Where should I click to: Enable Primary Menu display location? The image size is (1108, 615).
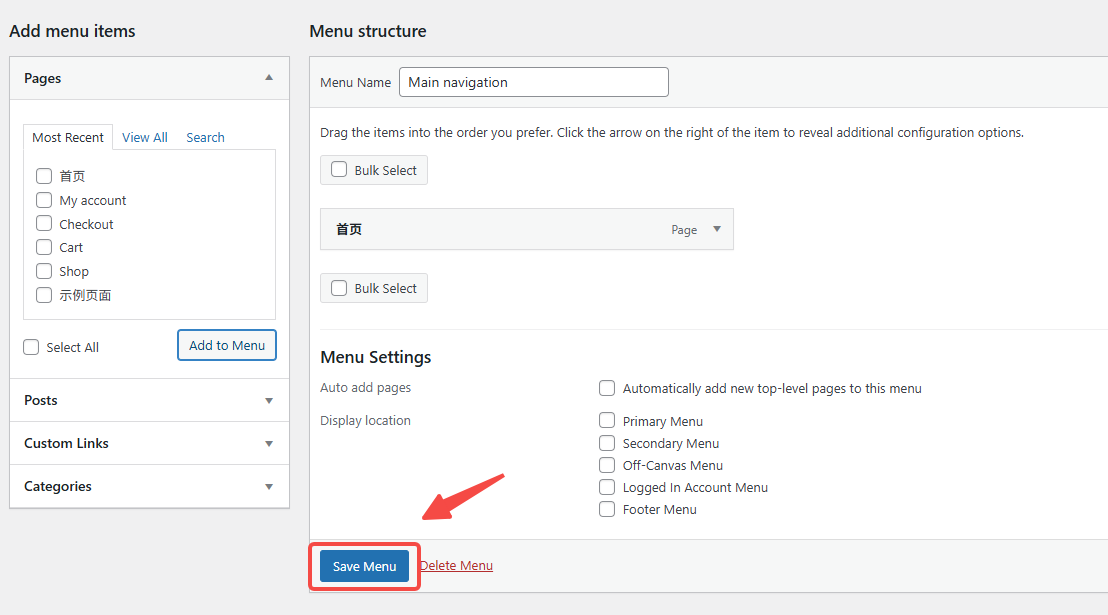click(x=607, y=421)
